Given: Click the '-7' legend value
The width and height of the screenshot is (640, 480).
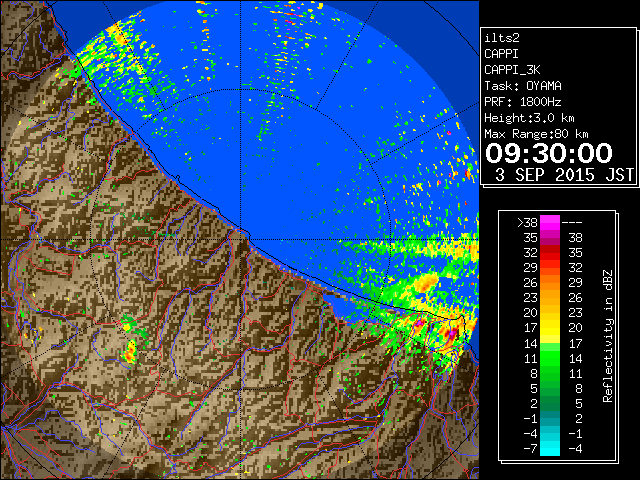Looking at the screenshot, I should point(530,448).
